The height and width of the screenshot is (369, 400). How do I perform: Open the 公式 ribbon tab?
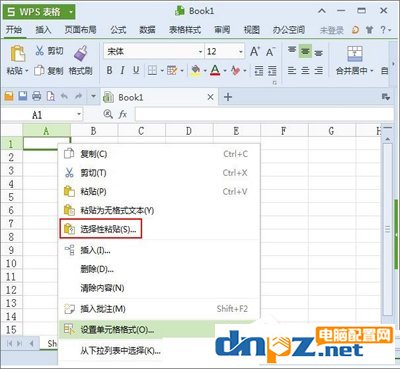coord(118,30)
